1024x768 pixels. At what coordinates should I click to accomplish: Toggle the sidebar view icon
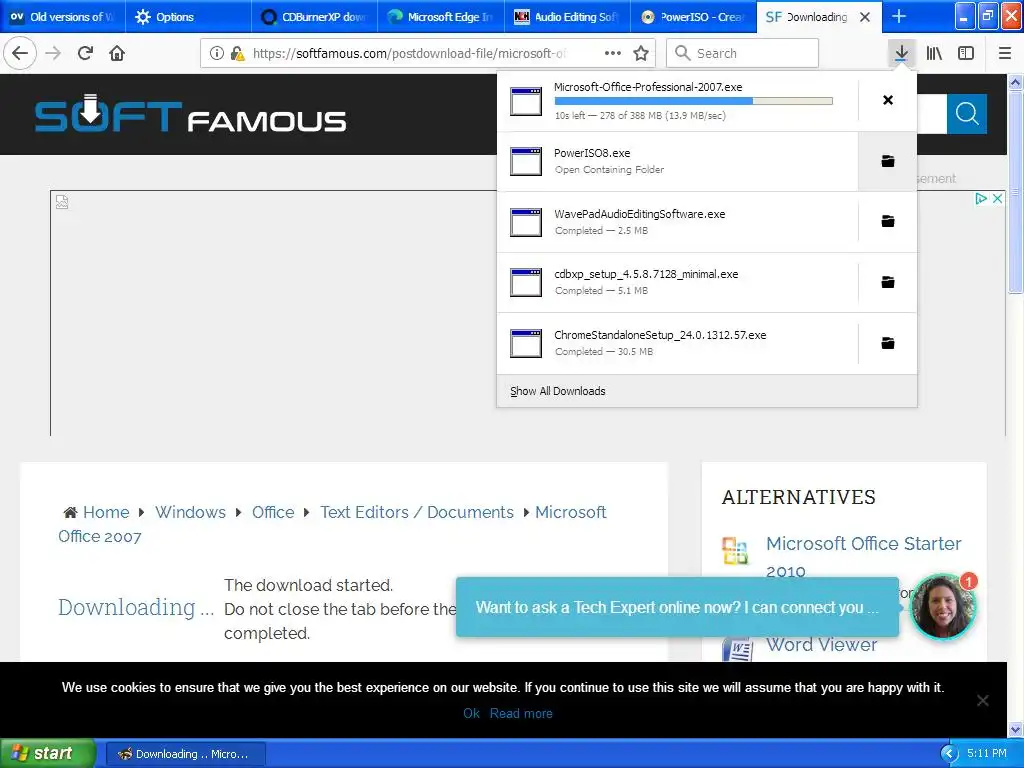click(x=966, y=53)
